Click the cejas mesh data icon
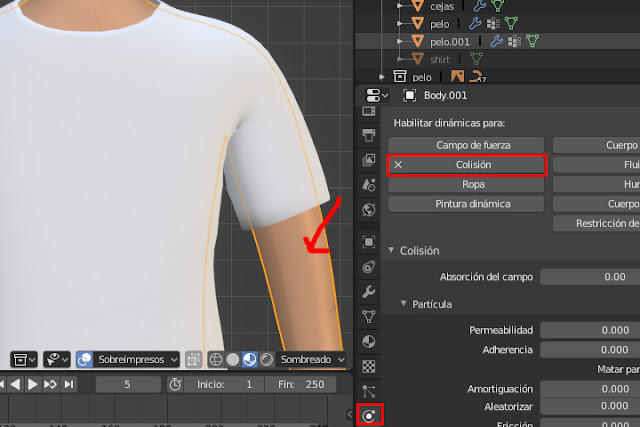Image resolution: width=640 pixels, height=427 pixels. tap(498, 5)
